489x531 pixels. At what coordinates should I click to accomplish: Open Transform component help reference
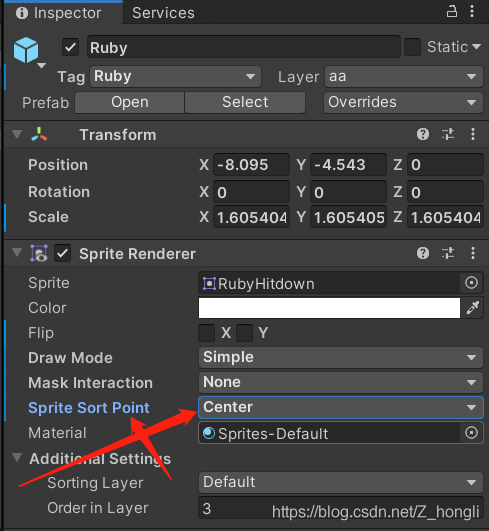[423, 134]
